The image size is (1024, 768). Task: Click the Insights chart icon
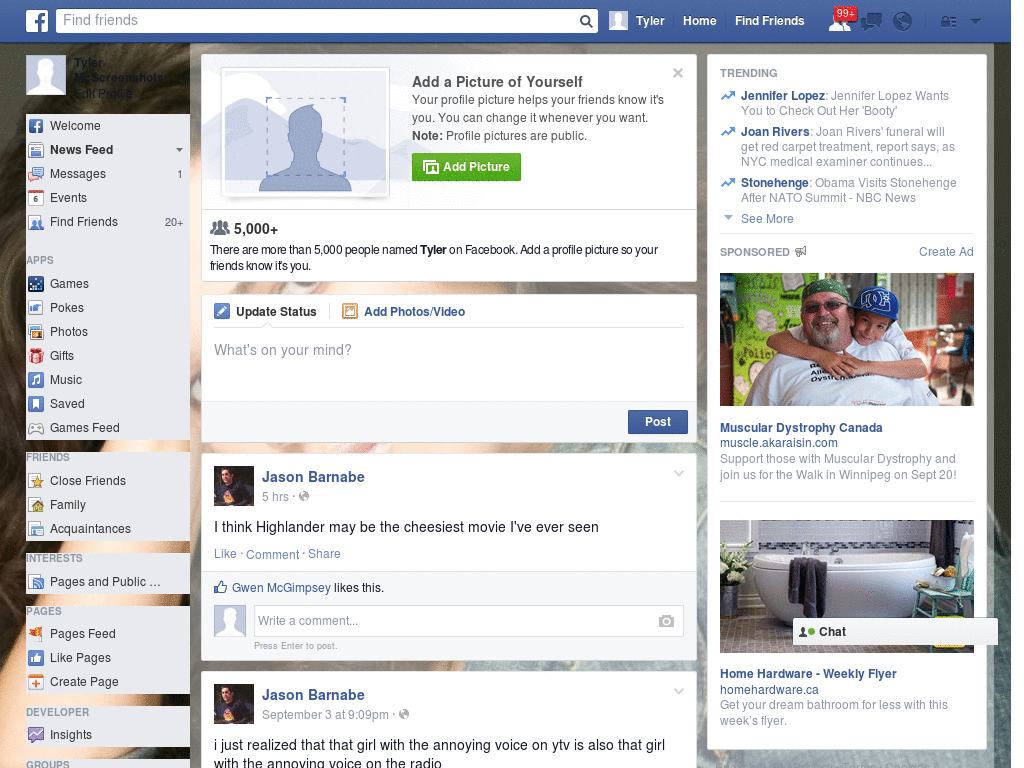pyautogui.click(x=36, y=735)
